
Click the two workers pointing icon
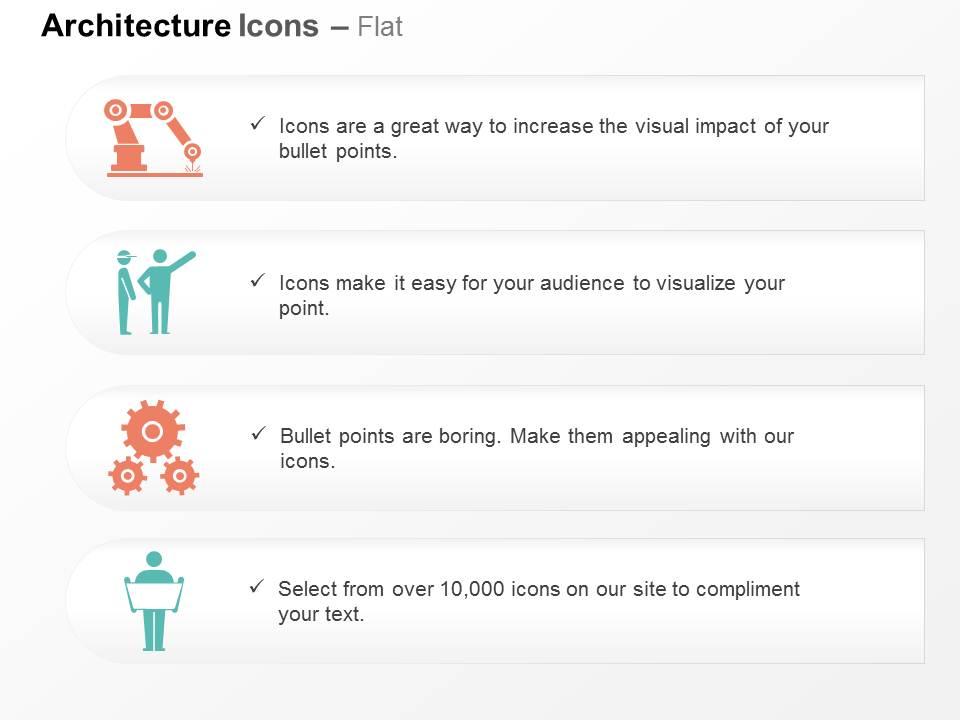click(x=156, y=292)
